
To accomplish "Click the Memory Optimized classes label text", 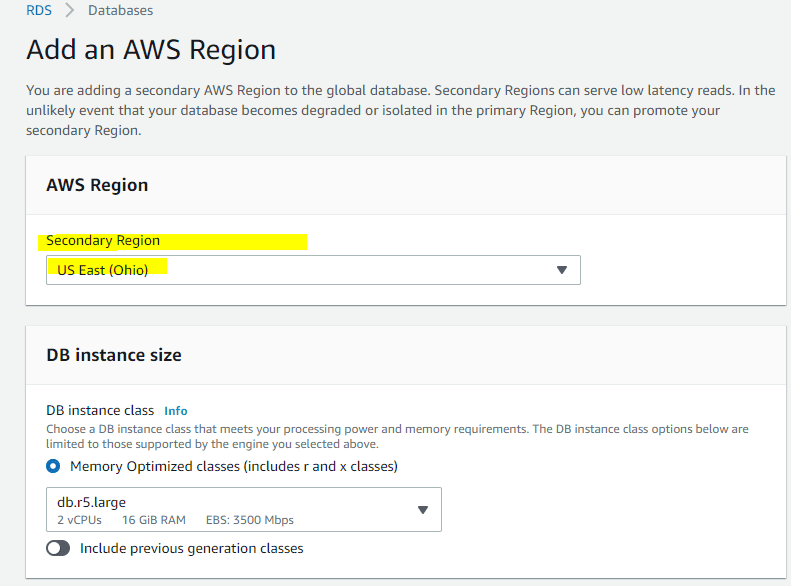I will [234, 466].
